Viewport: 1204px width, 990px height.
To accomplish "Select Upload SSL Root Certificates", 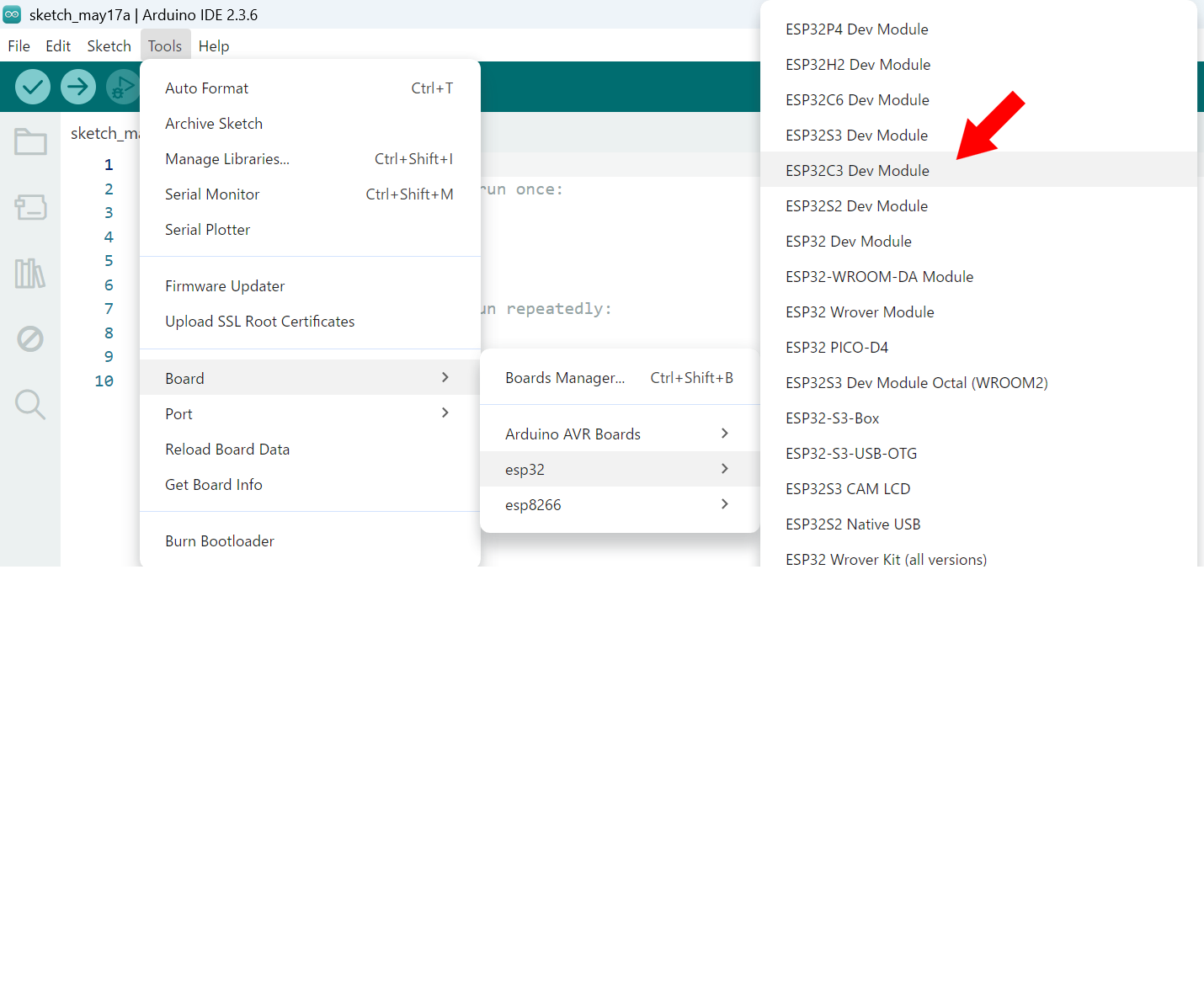I will click(310, 322).
